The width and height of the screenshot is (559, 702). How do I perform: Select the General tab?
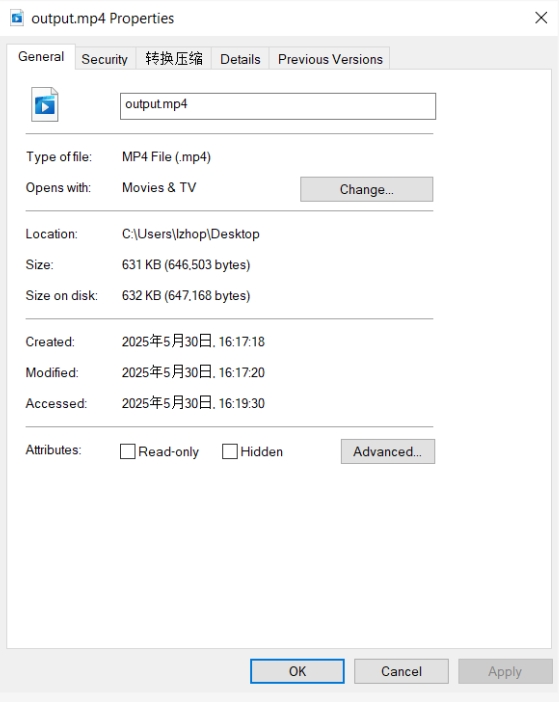(41, 57)
